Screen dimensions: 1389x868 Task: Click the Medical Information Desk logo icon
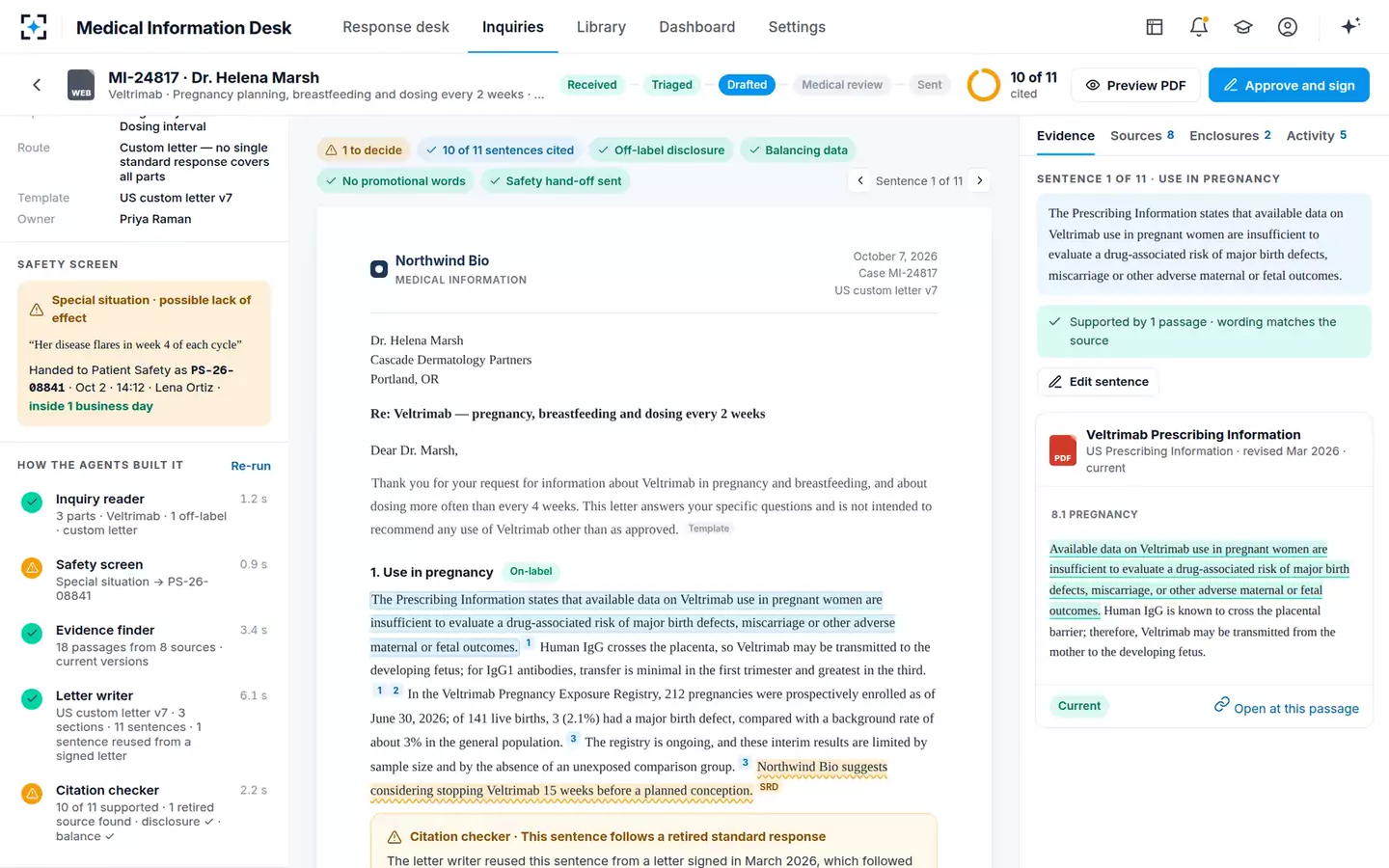tap(34, 27)
